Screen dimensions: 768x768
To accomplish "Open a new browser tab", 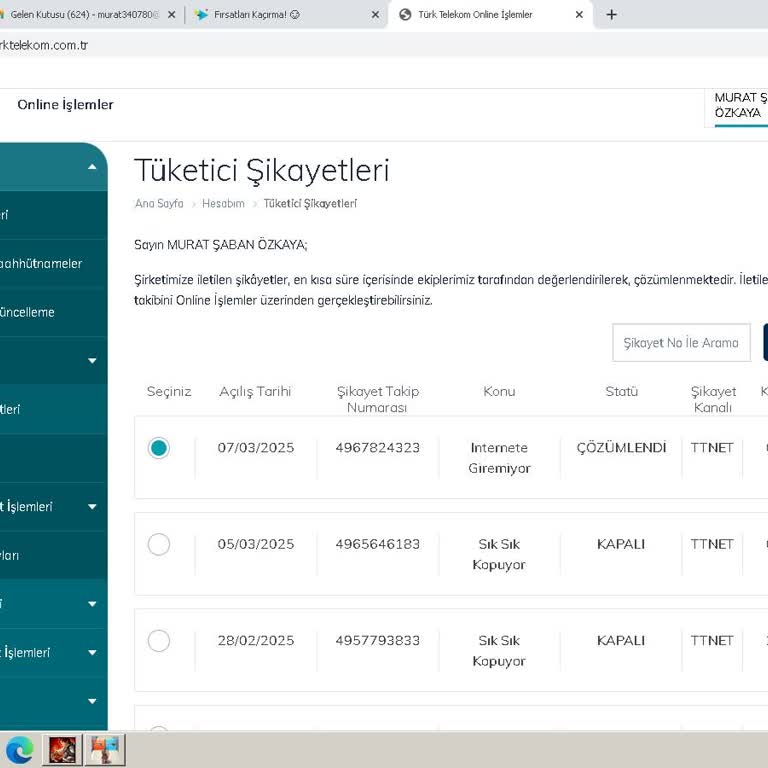I will pos(611,15).
